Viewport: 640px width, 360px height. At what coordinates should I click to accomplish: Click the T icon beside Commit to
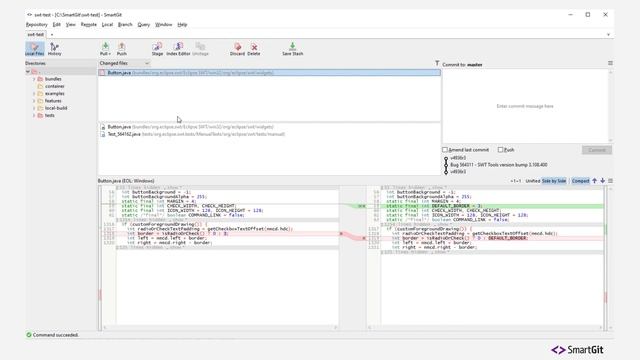pyautogui.click(x=437, y=64)
